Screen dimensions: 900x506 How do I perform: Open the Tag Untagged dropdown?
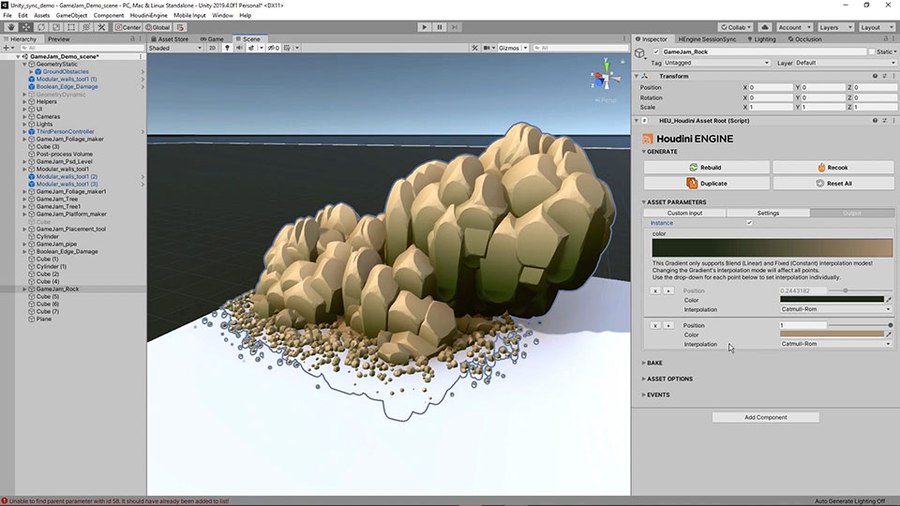tap(716, 63)
